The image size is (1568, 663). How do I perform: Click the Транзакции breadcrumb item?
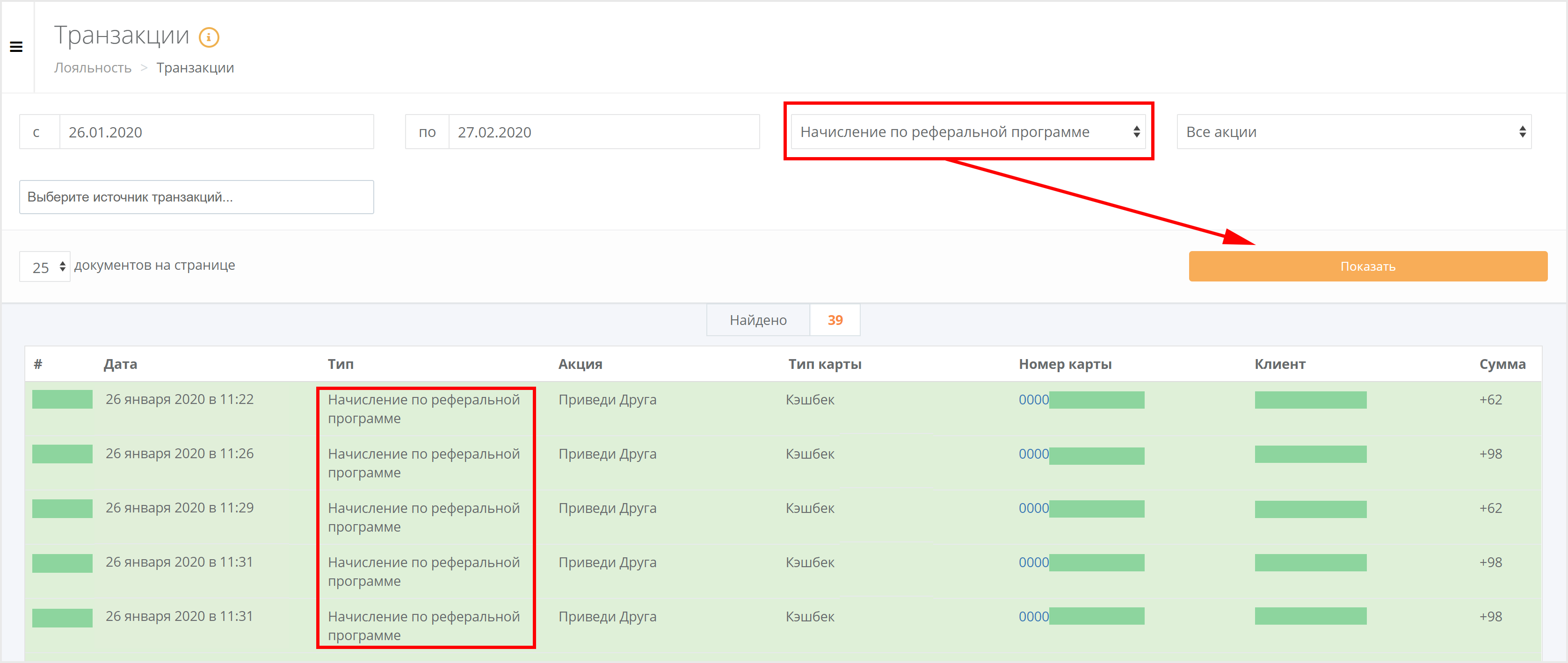coord(195,67)
